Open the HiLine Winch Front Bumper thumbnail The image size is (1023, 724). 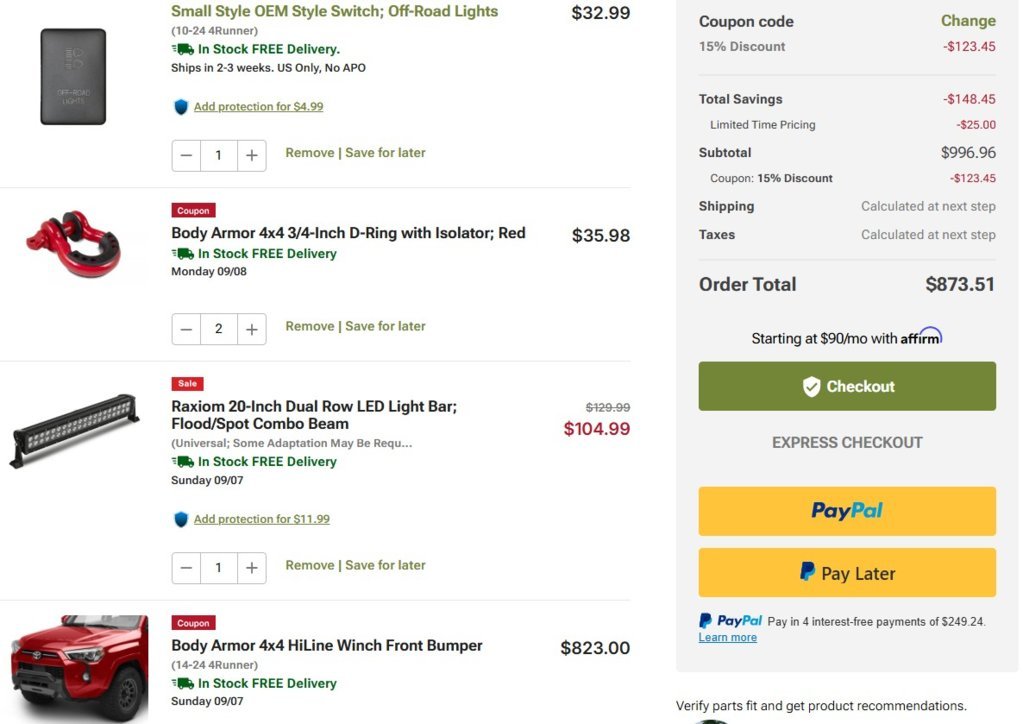pos(80,668)
